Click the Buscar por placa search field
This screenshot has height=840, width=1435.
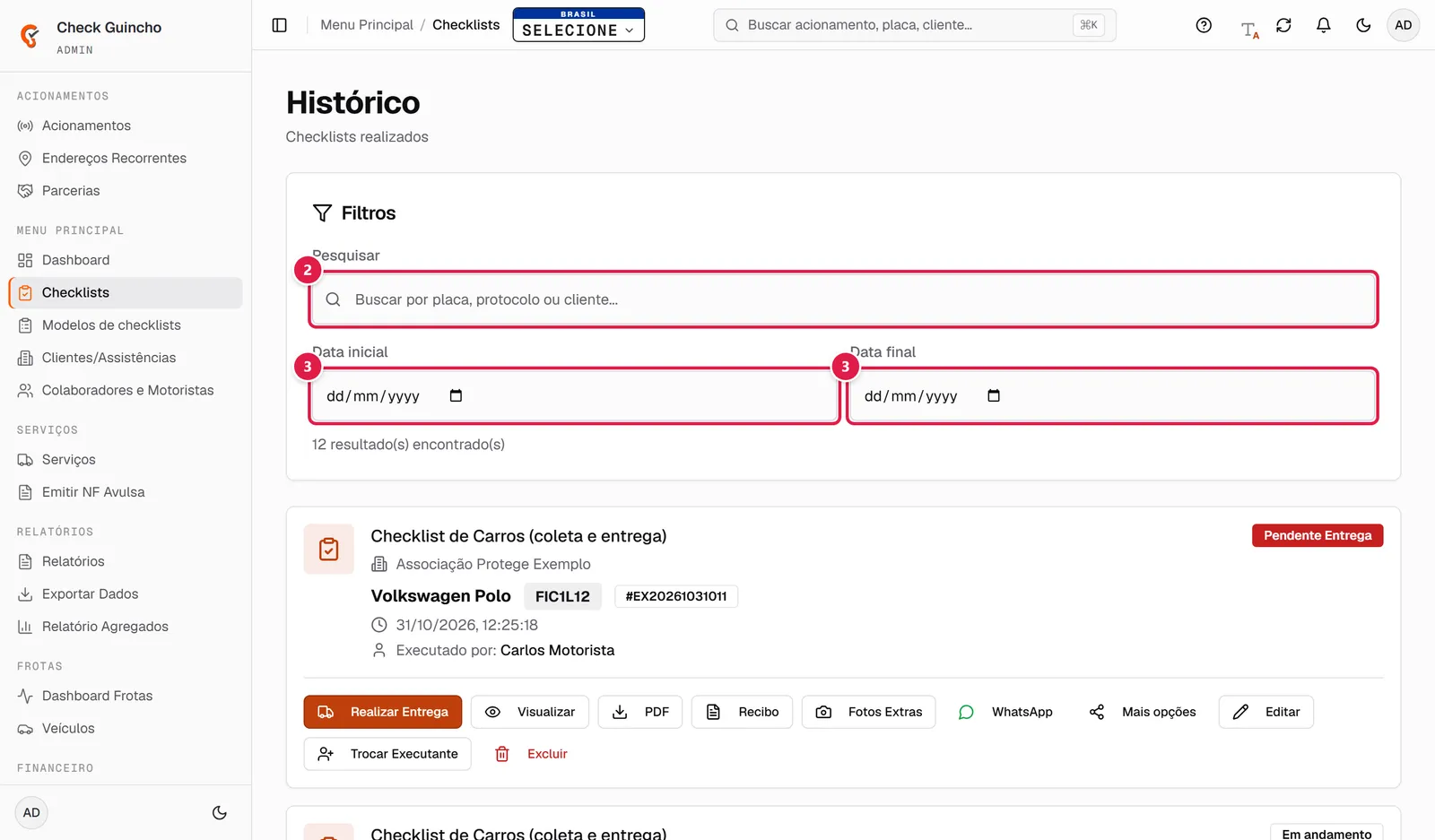[x=843, y=299]
